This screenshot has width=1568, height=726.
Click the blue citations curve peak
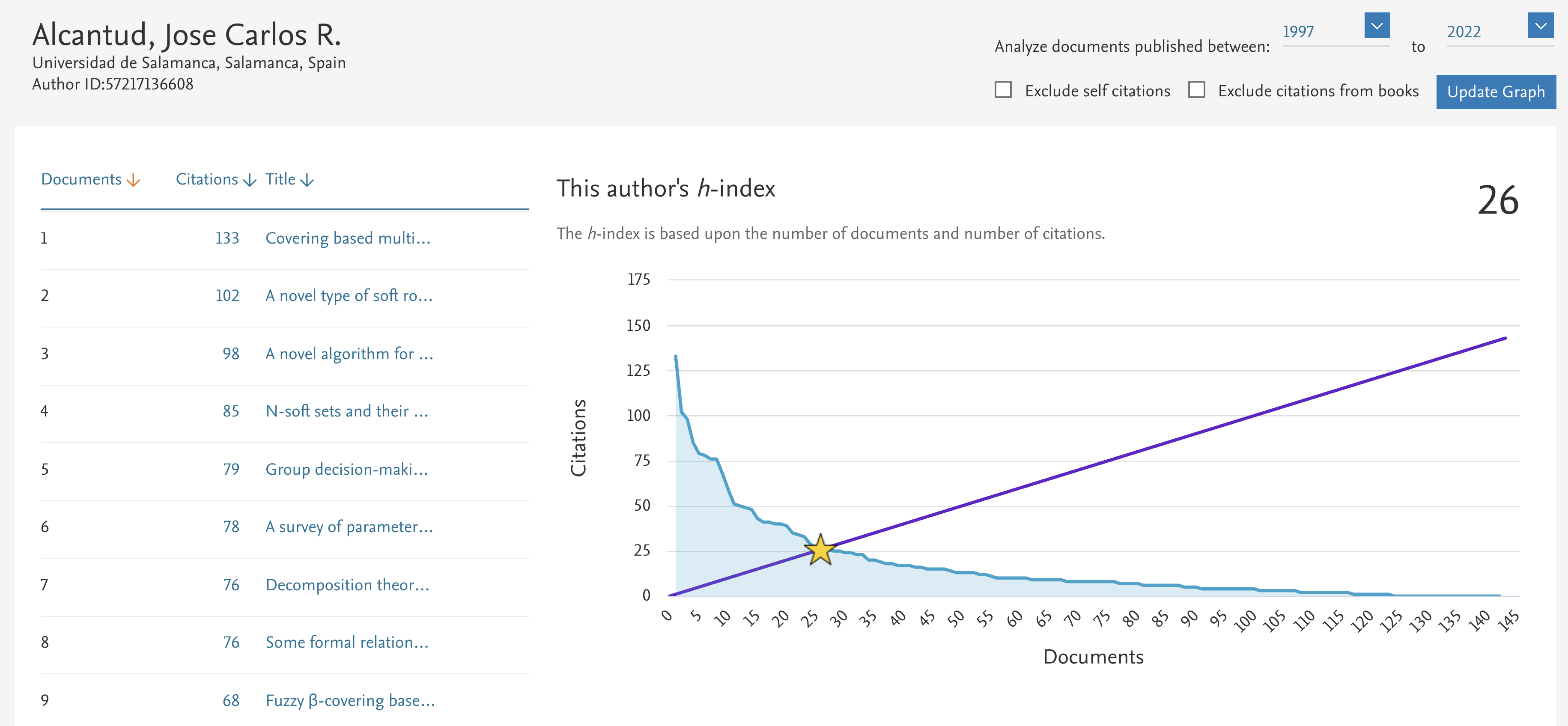coord(676,357)
